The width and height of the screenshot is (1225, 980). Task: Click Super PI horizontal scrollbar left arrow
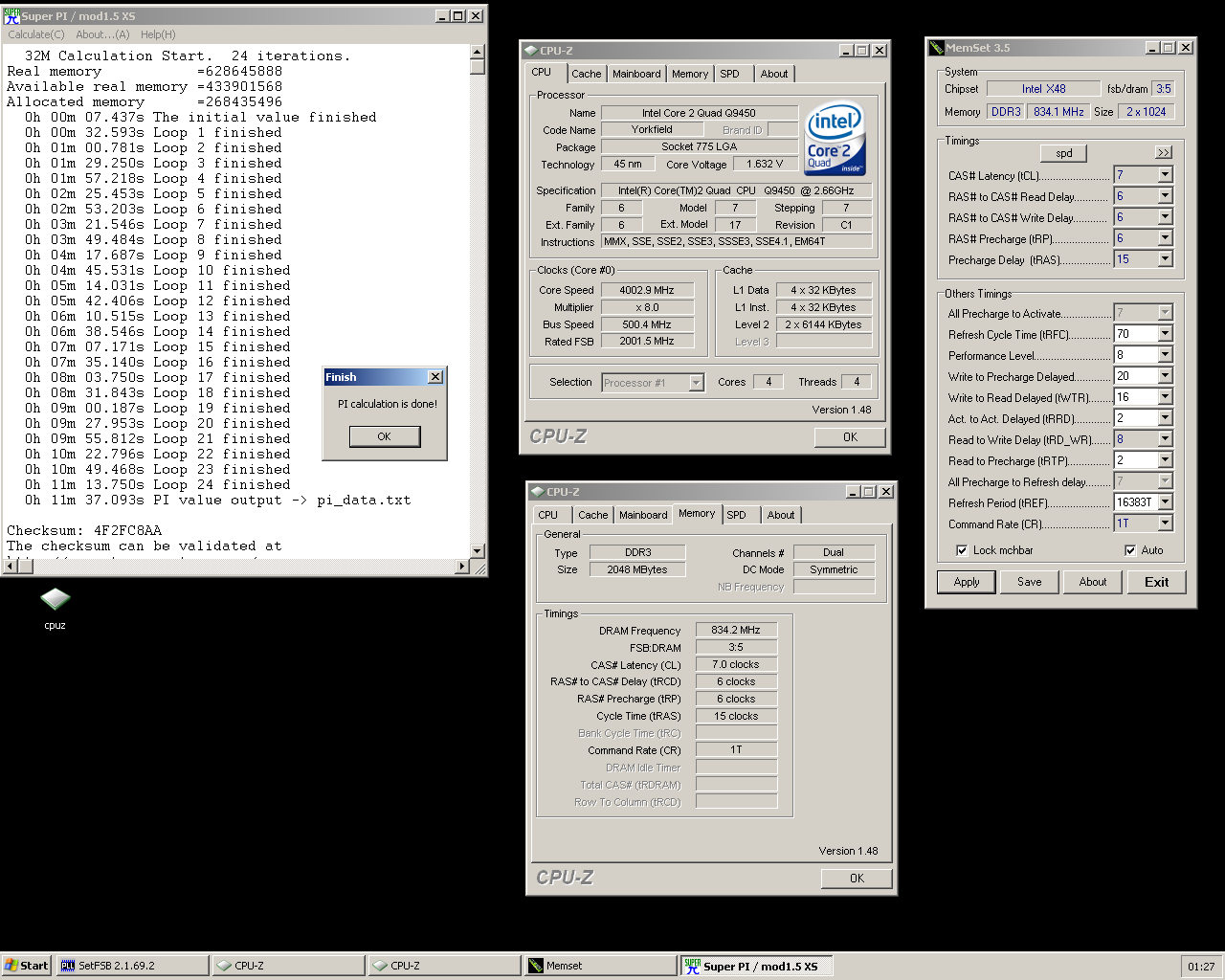[11, 567]
